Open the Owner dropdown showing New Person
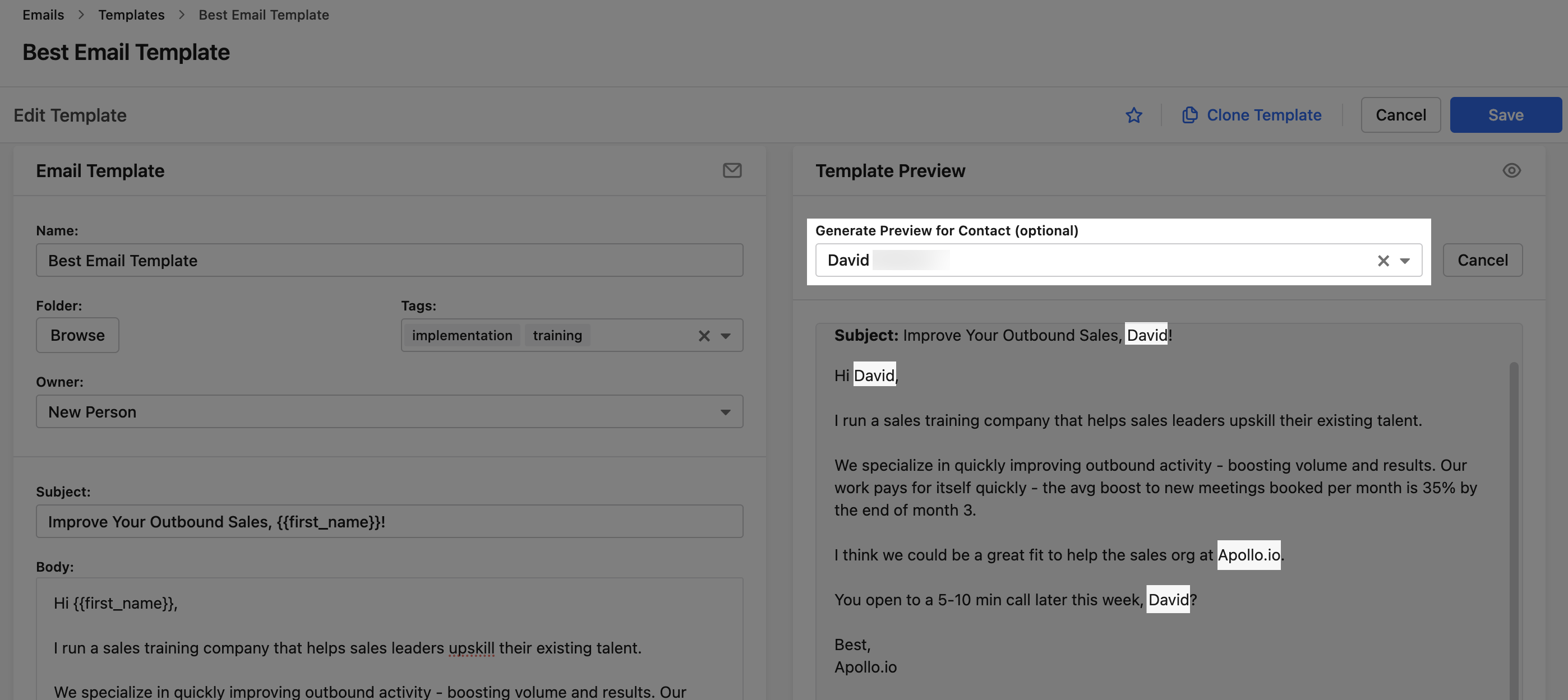This screenshot has height=700, width=1568. tap(389, 412)
